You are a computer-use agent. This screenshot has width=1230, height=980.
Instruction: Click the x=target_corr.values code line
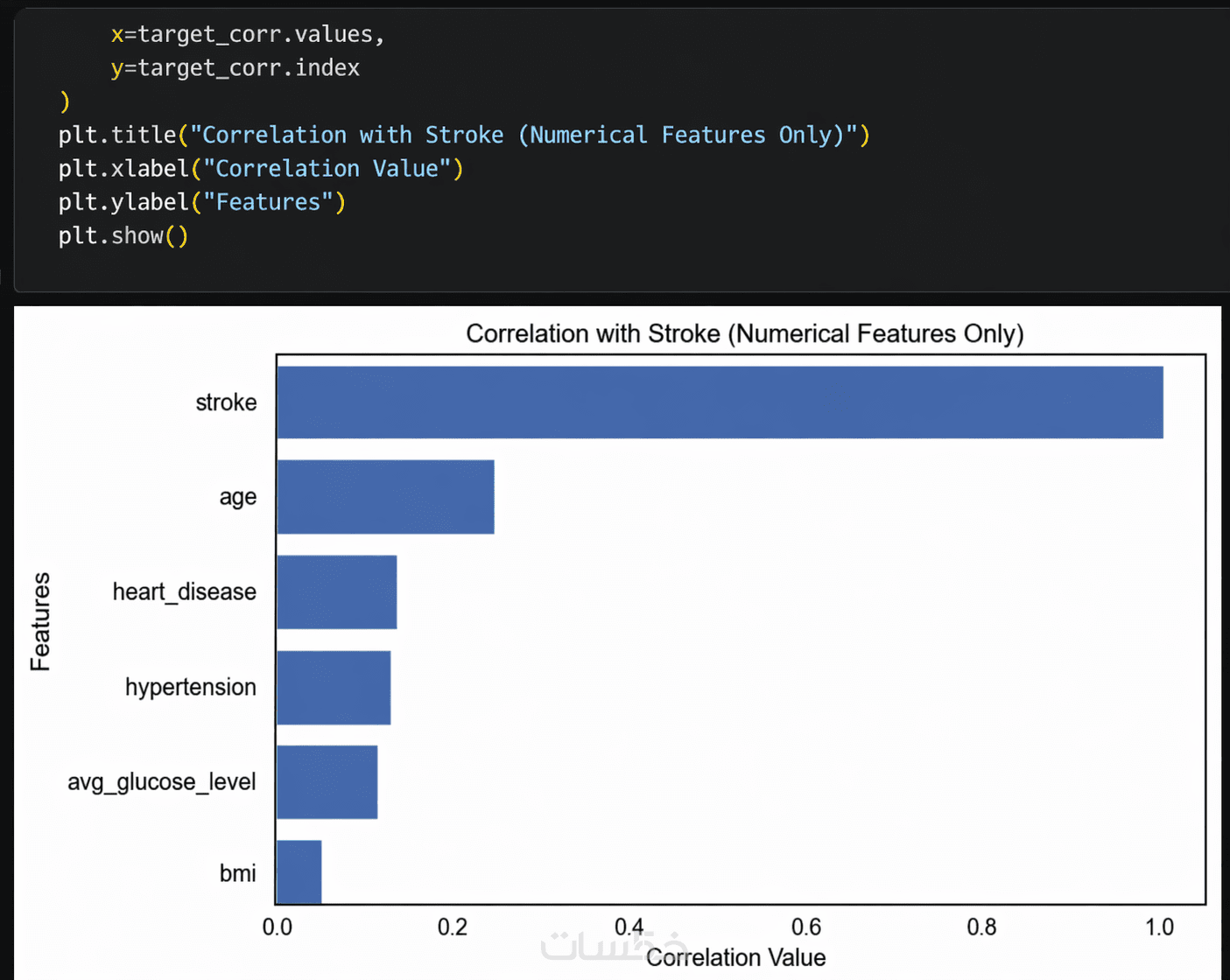(x=248, y=34)
